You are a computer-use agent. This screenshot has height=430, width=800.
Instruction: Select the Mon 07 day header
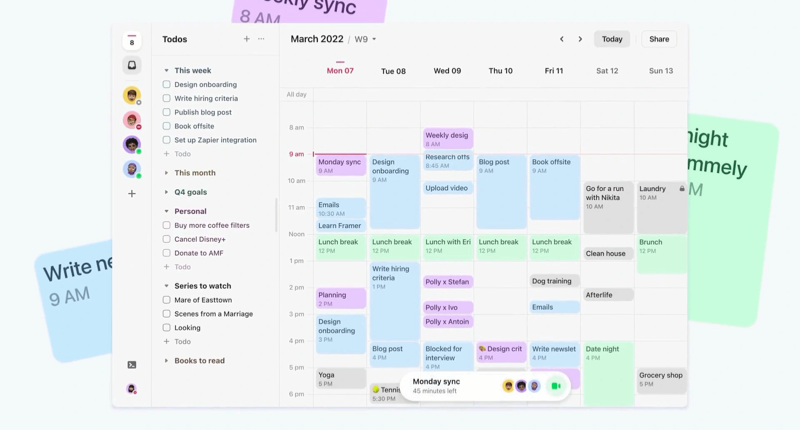[340, 70]
